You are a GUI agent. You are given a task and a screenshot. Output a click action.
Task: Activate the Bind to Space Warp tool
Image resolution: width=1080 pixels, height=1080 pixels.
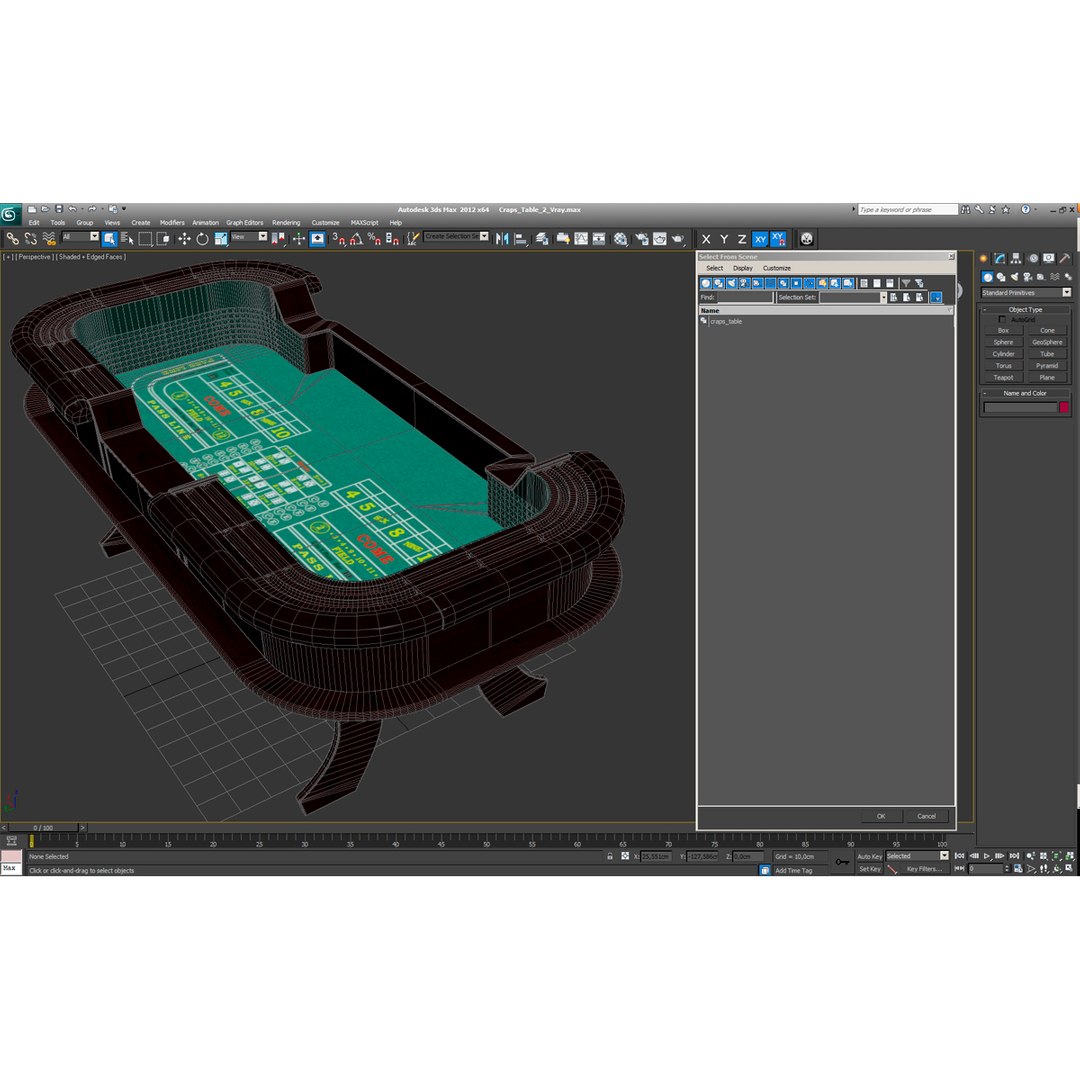(49, 239)
